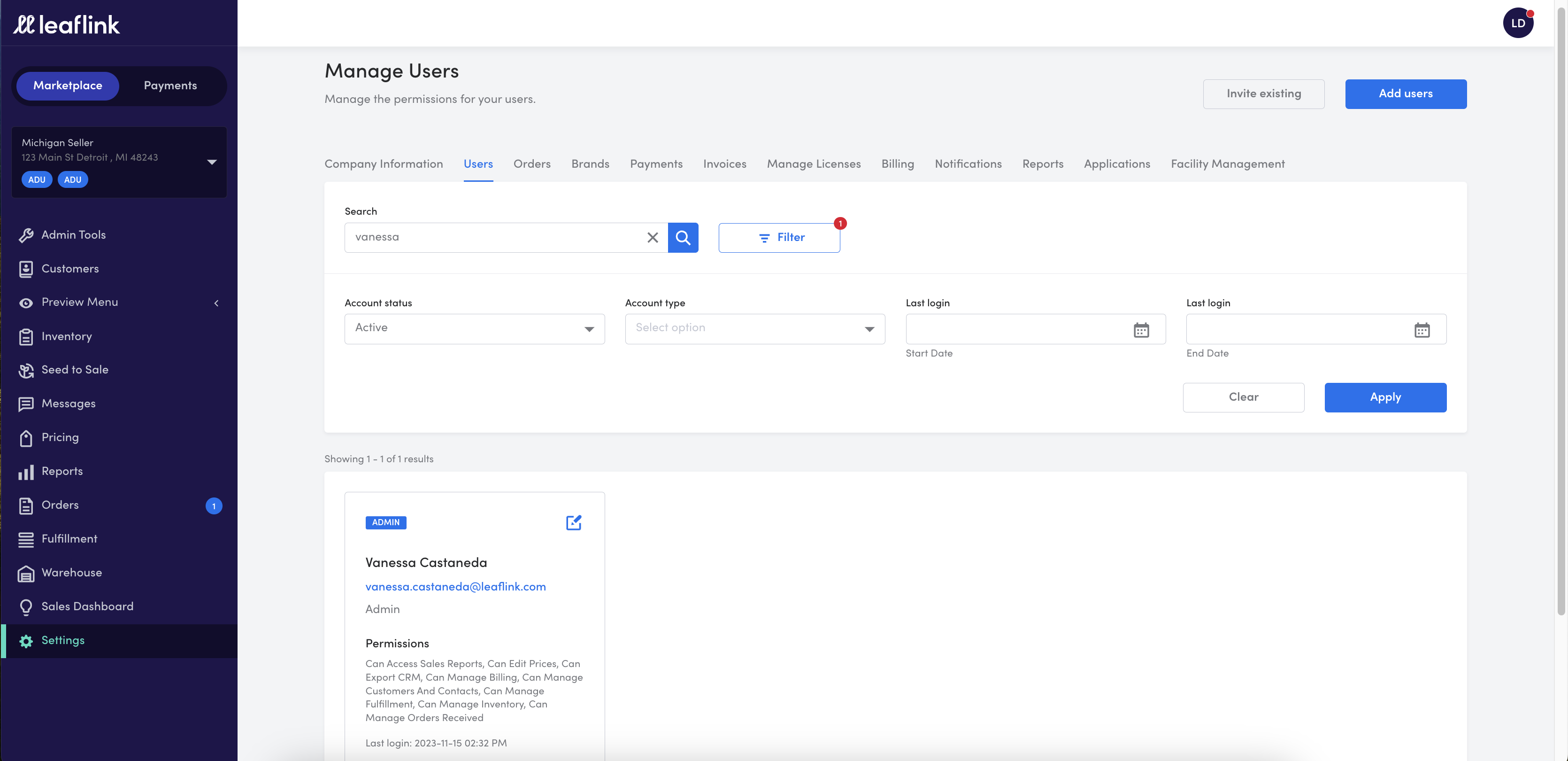The image size is (1568, 761).
Task: Open the Account type dropdown
Action: [755, 329]
